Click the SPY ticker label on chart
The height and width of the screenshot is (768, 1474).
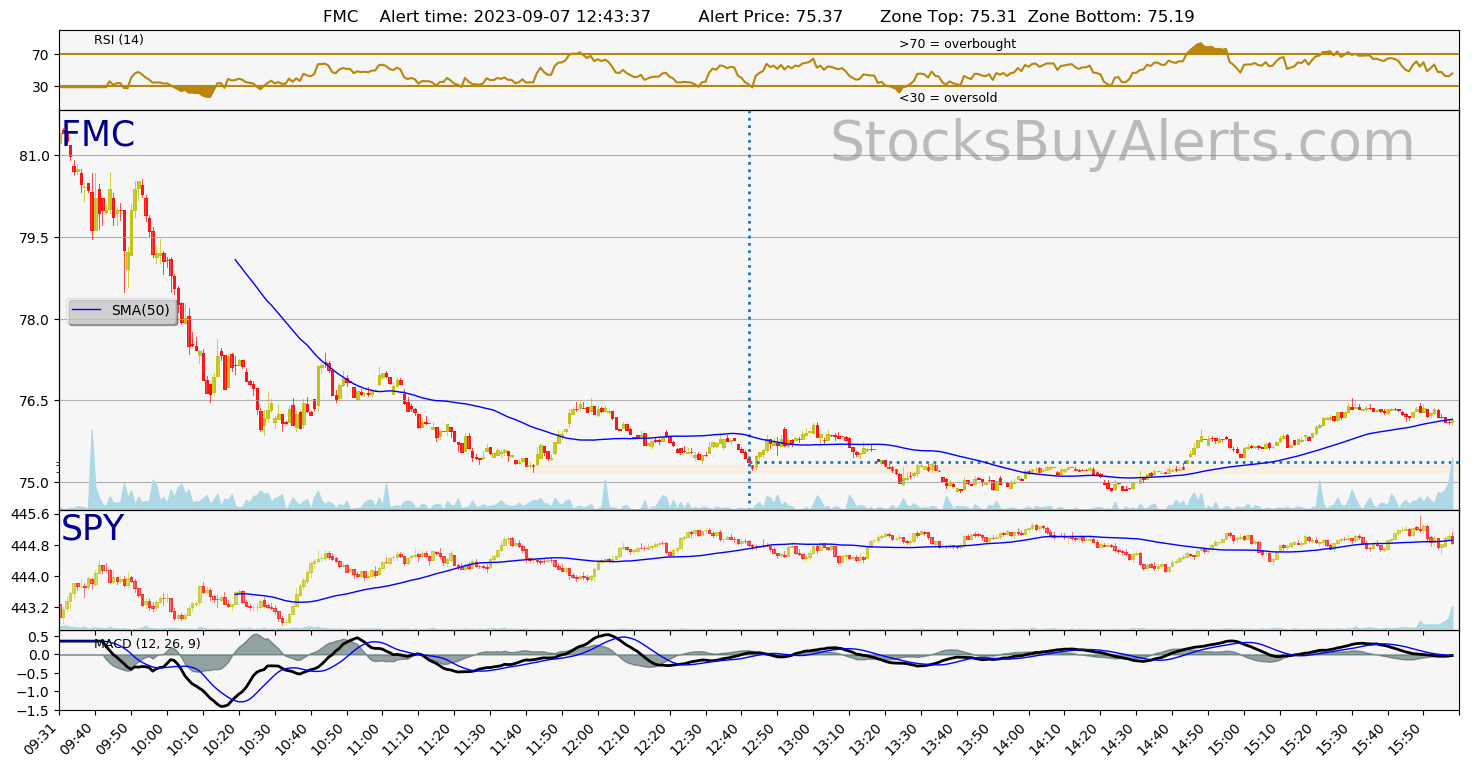pos(93,528)
